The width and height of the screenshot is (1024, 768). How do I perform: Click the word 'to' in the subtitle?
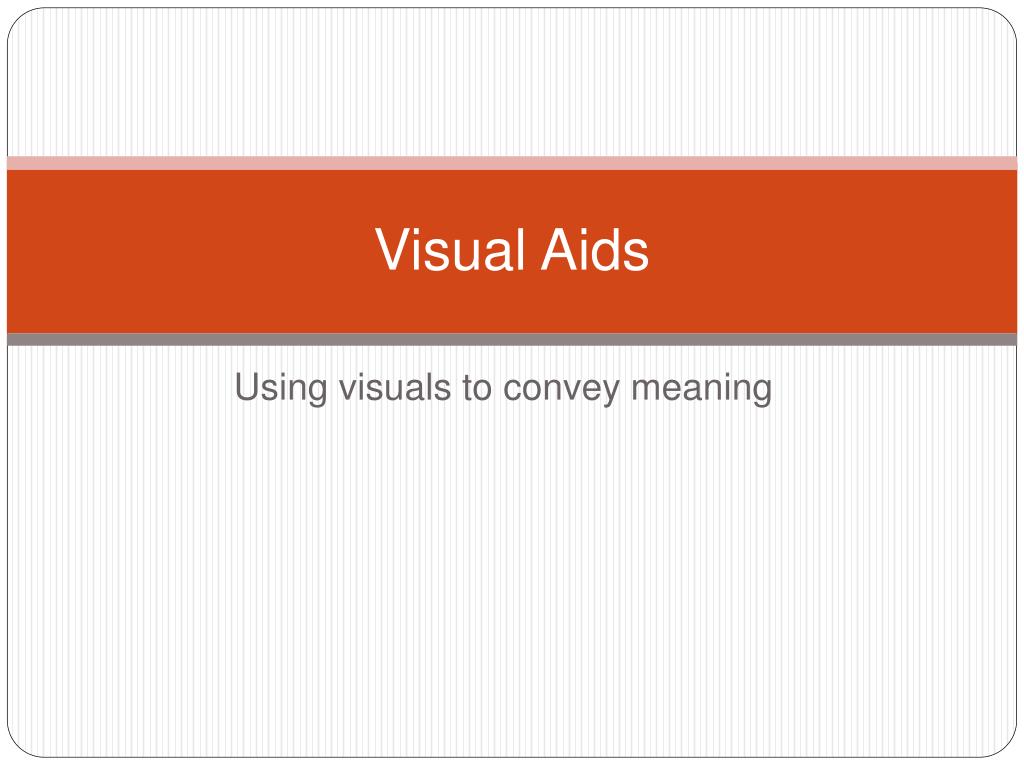click(x=477, y=388)
